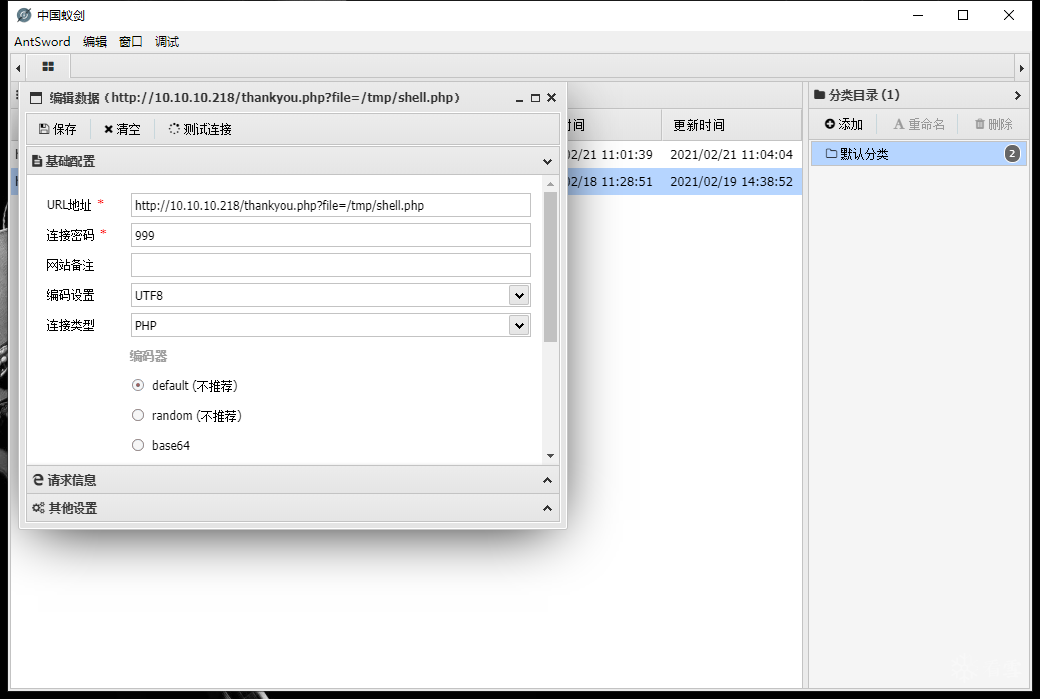1040x699 pixels.
Task: Maximize the 中国蚁剑 main window
Action: click(963, 15)
